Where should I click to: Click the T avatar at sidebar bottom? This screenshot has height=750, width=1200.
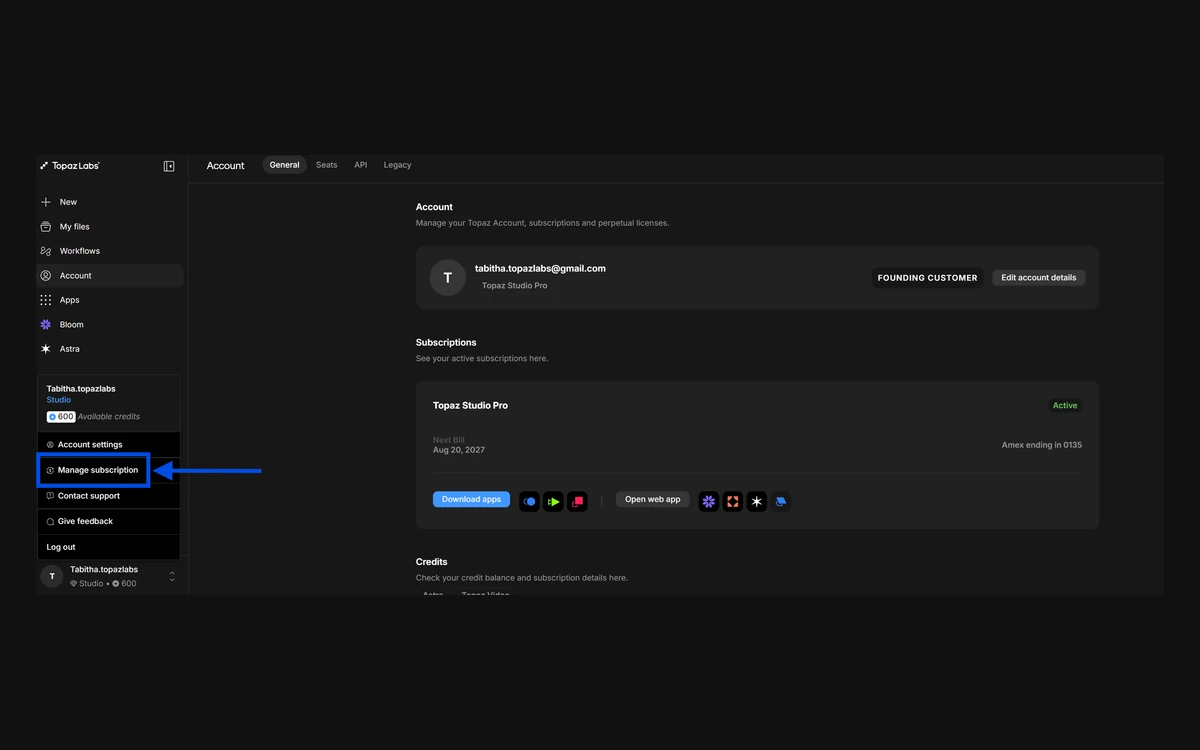pos(52,576)
